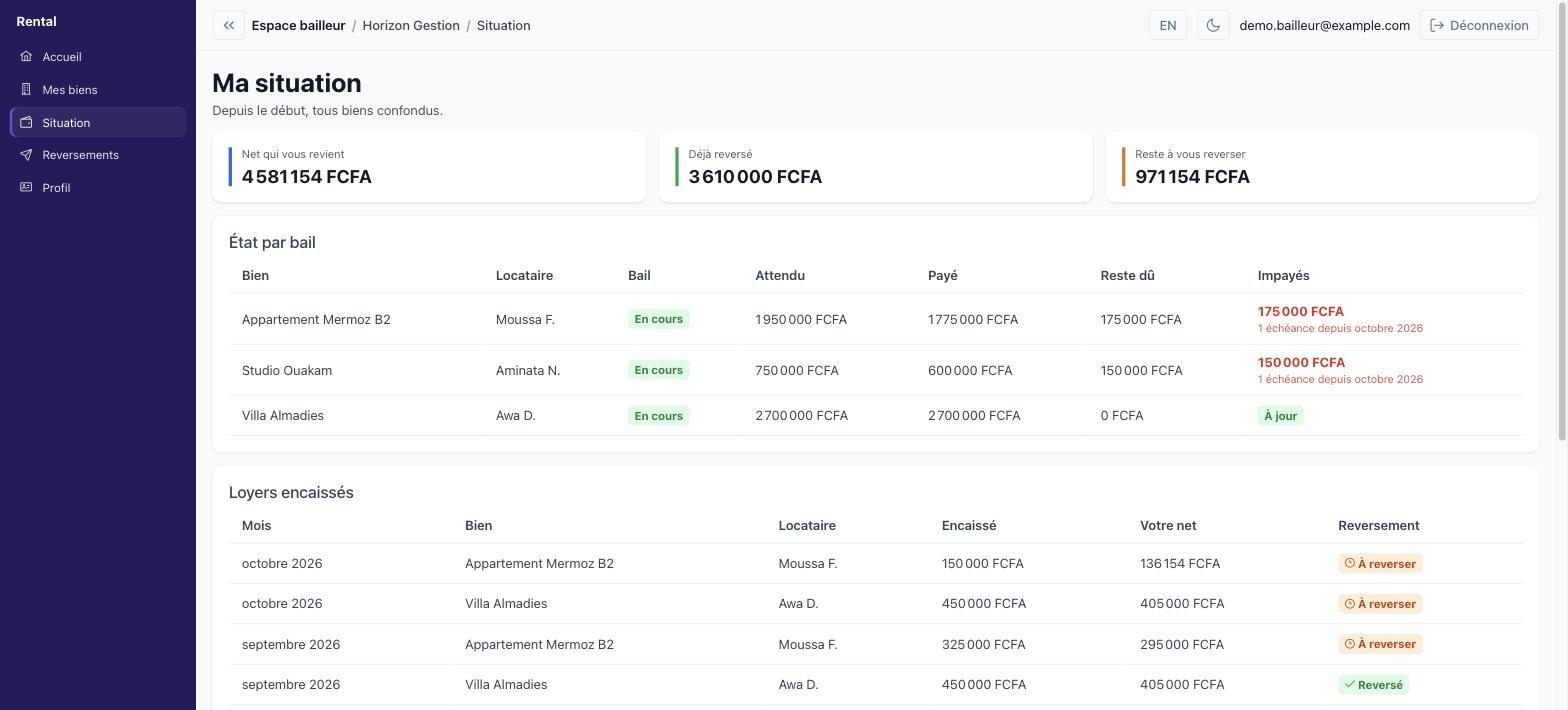The height and width of the screenshot is (710, 1568).
Task: Click the demo.bailleur@example.com account email
Action: click(x=1324, y=26)
